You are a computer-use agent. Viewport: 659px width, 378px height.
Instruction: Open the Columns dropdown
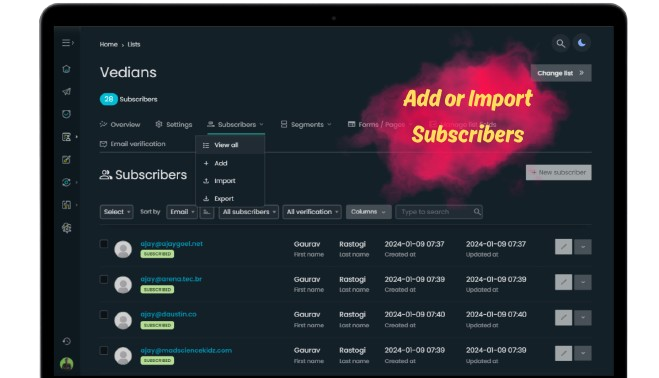pyautogui.click(x=368, y=212)
